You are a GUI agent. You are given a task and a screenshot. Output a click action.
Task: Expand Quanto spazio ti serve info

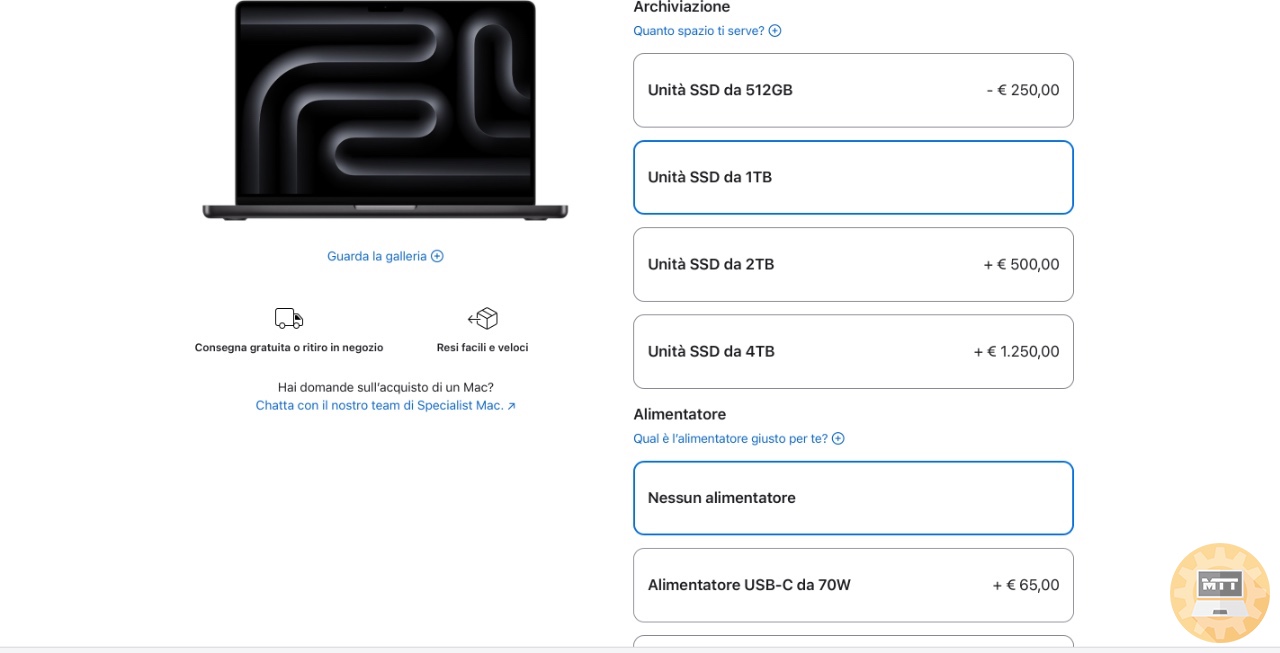coord(698,31)
